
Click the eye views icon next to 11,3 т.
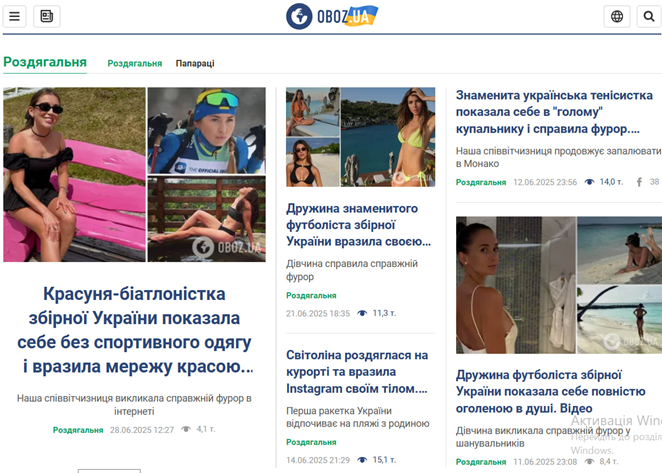(x=362, y=313)
